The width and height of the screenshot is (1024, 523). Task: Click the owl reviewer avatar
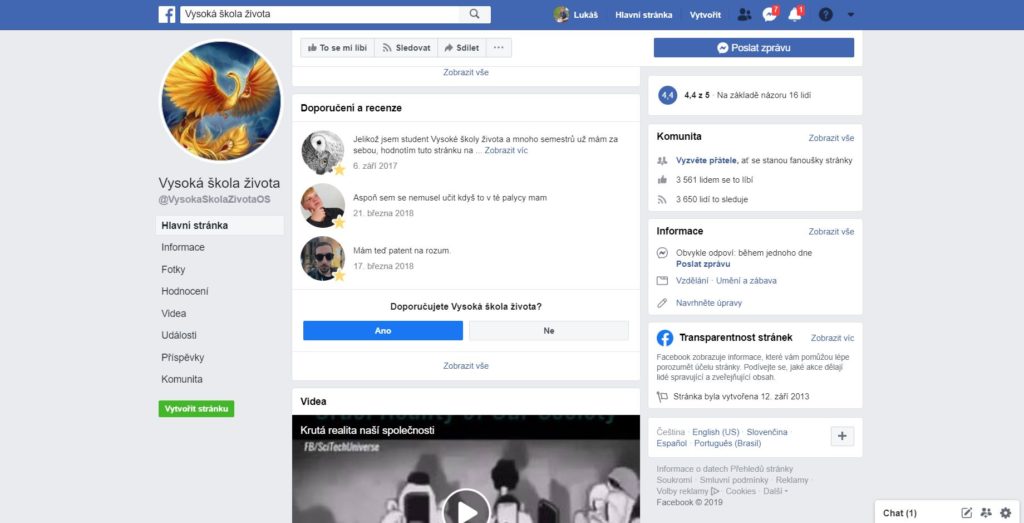(x=323, y=152)
